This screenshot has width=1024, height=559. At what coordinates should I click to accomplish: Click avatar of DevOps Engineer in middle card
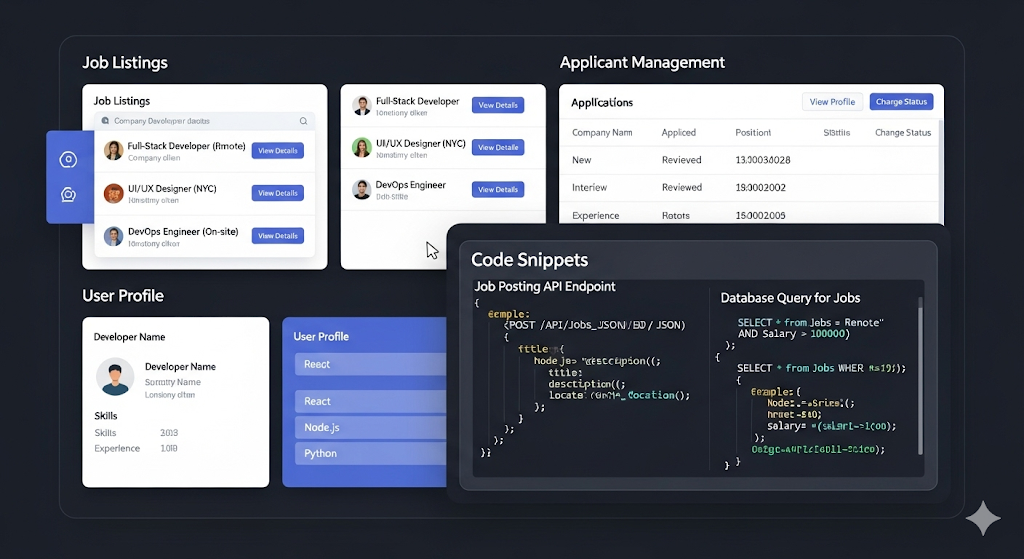(x=362, y=189)
